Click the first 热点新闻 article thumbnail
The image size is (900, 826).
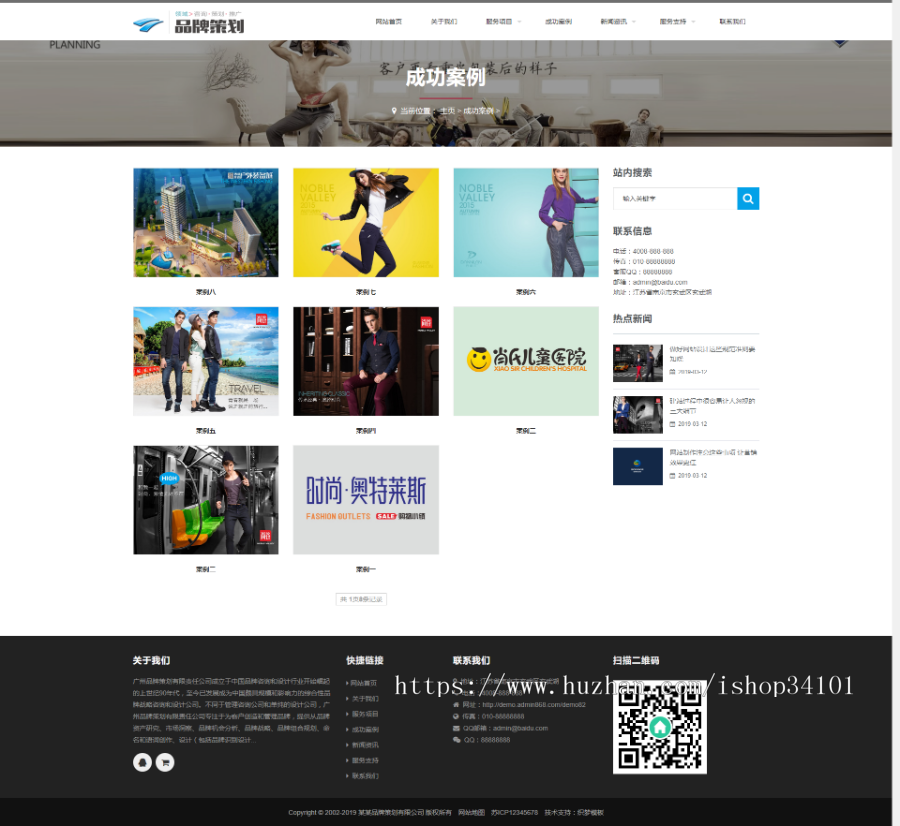638,362
